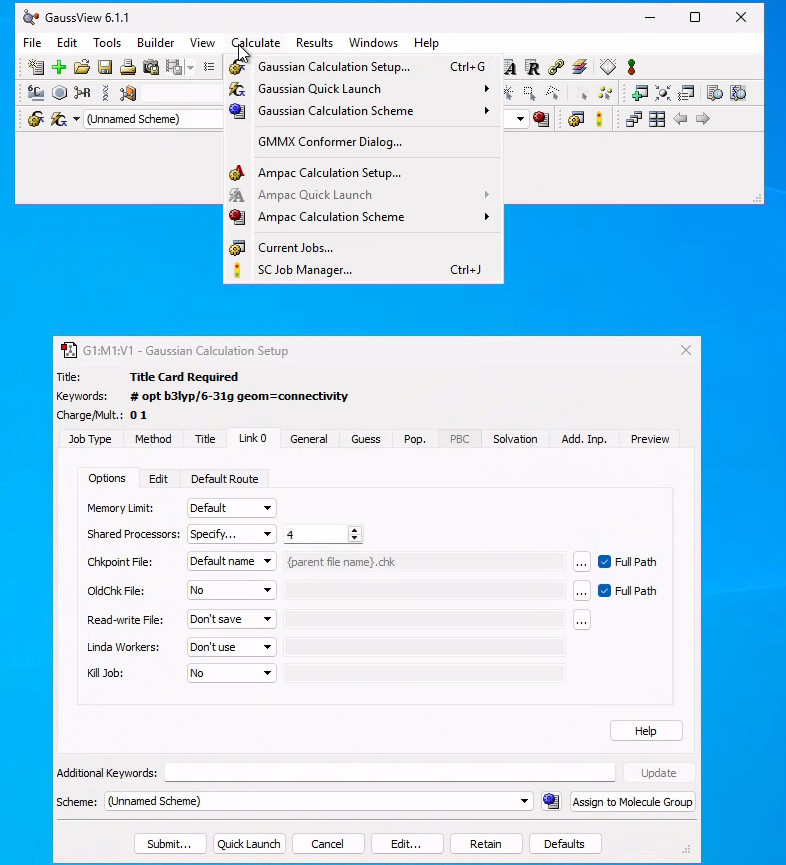Click the rubber-band rectangle selection tool
The image size is (786, 865).
[x=530, y=93]
